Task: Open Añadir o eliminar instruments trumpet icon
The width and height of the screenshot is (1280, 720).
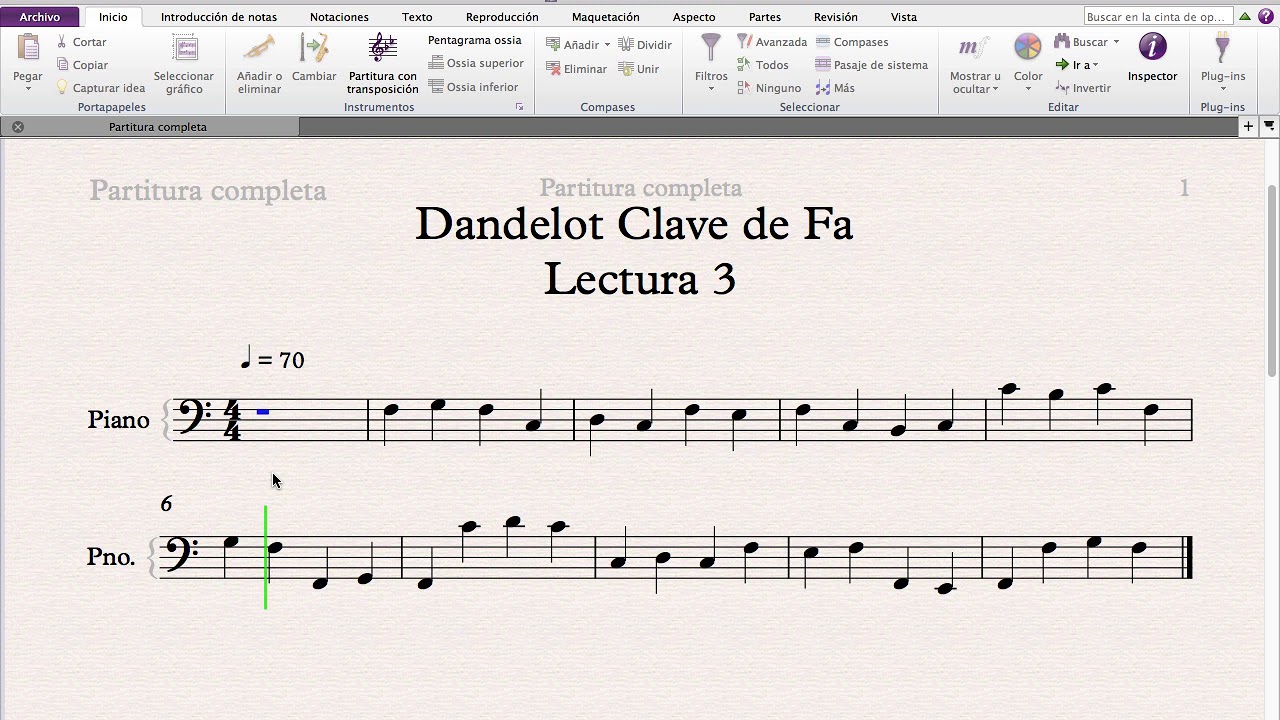Action: [259, 49]
